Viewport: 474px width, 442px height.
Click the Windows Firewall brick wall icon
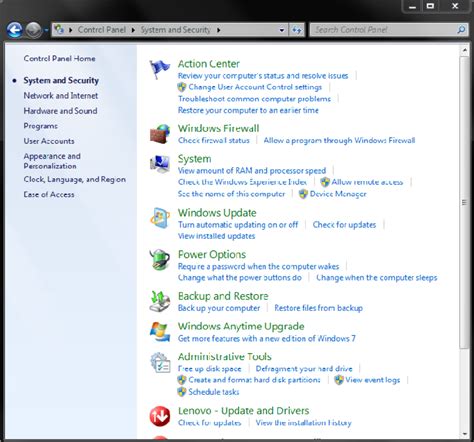(160, 134)
